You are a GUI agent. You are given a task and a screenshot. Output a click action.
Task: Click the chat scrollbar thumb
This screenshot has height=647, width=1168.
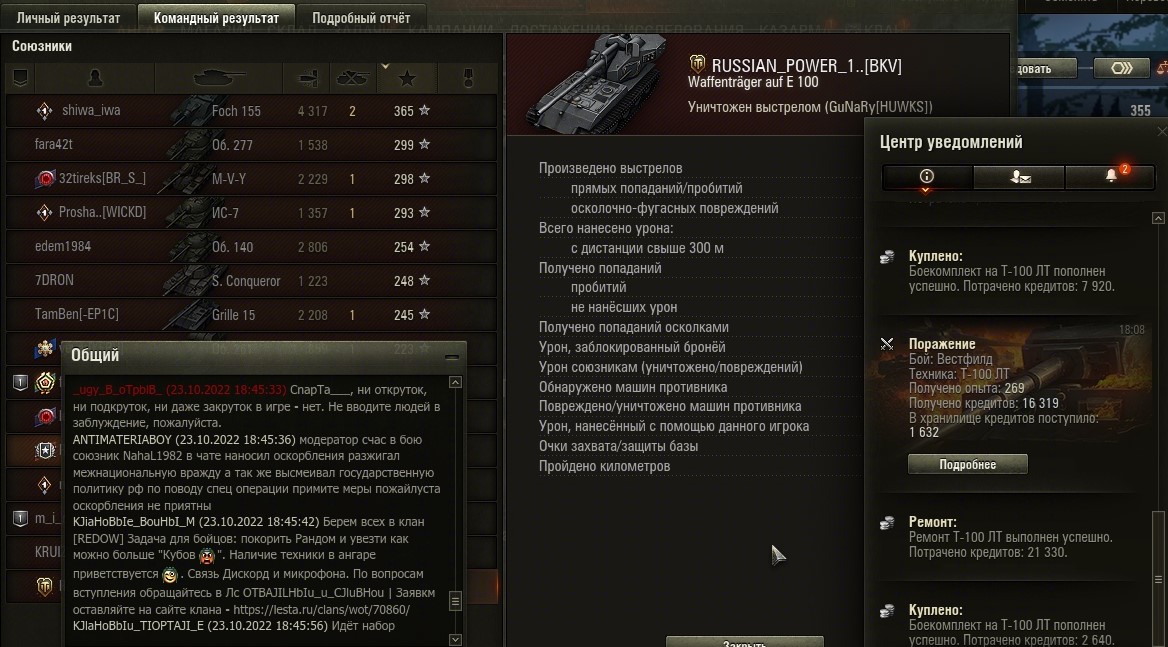click(455, 600)
